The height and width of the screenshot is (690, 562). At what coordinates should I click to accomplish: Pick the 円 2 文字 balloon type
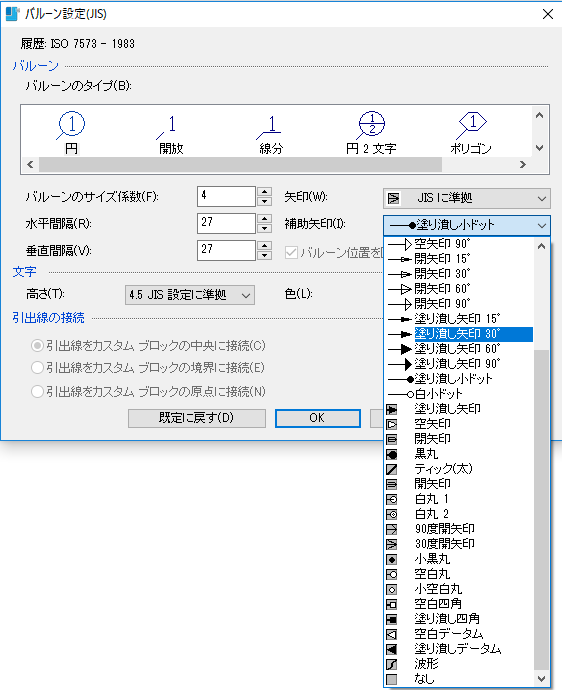[371, 132]
